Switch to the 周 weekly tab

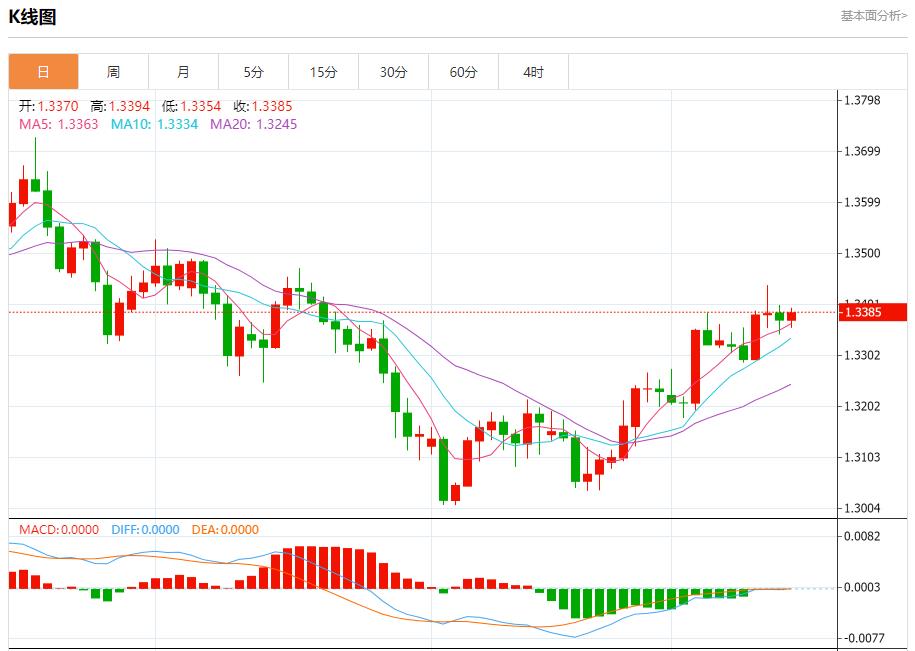(113, 72)
